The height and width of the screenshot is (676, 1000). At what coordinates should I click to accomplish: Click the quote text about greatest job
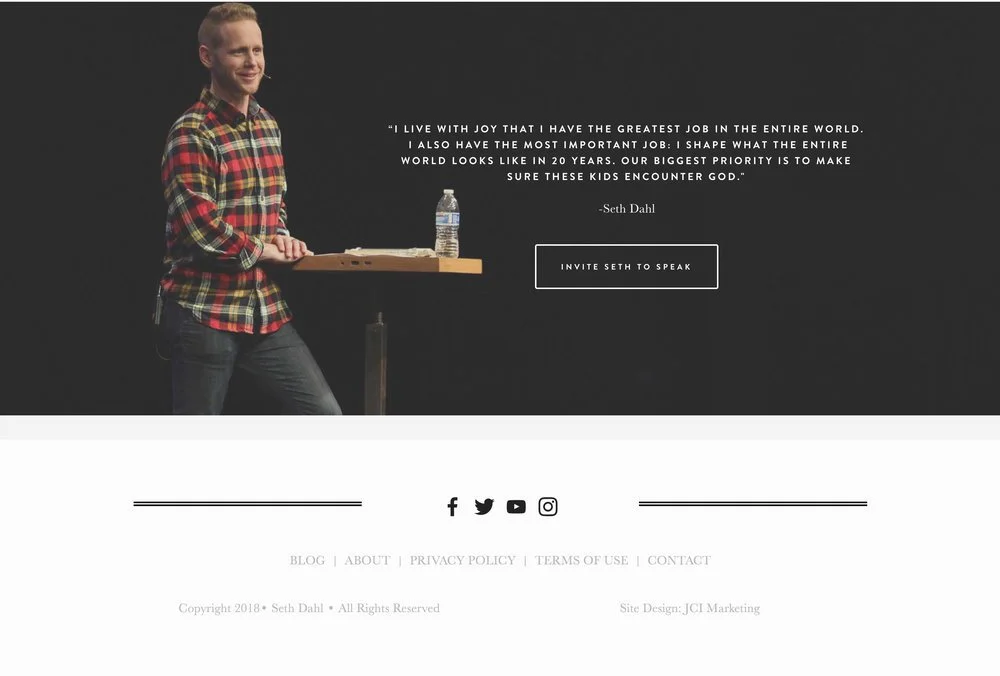[x=626, y=152]
